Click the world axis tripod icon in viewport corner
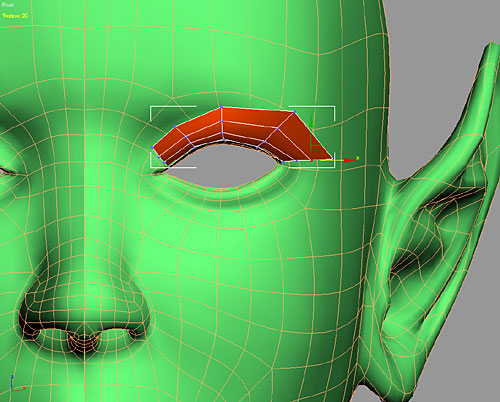500x402 pixels. [x=17, y=383]
